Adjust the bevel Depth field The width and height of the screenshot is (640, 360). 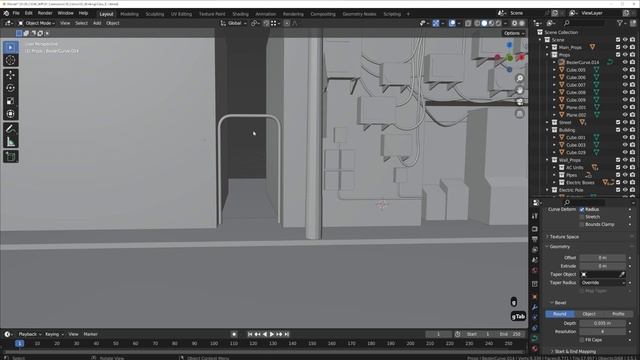click(x=602, y=323)
